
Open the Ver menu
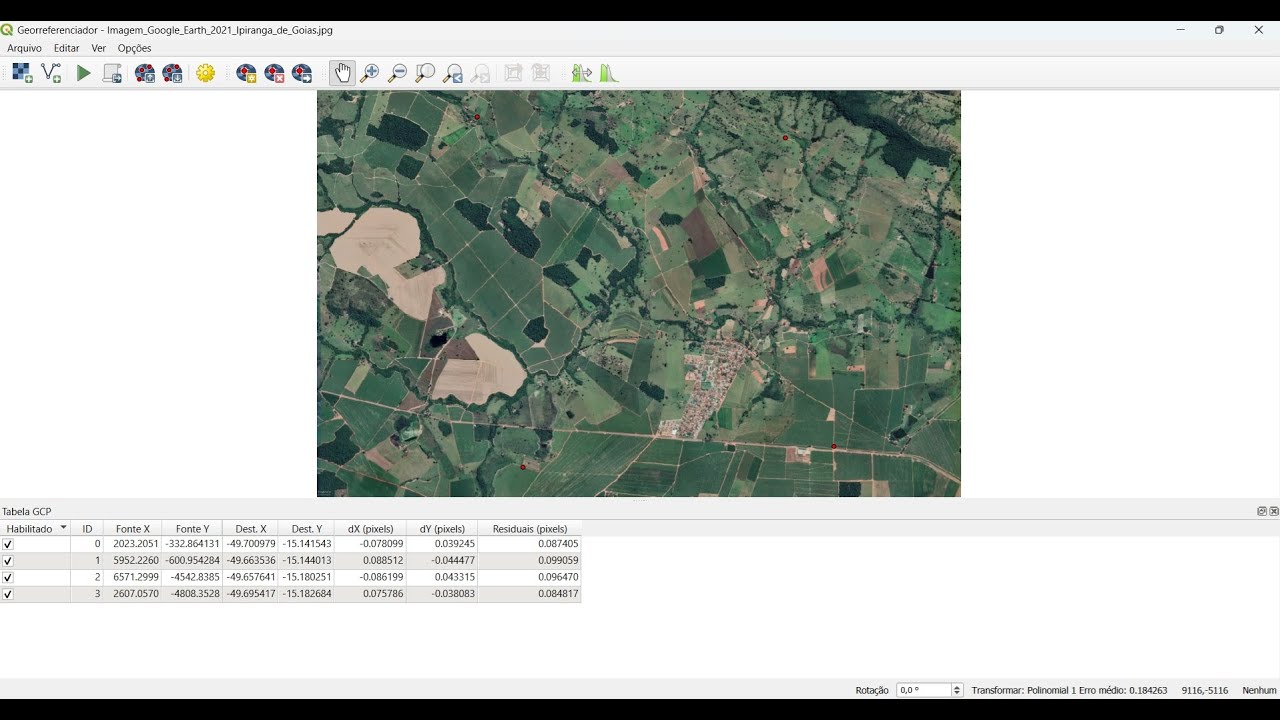pos(98,48)
